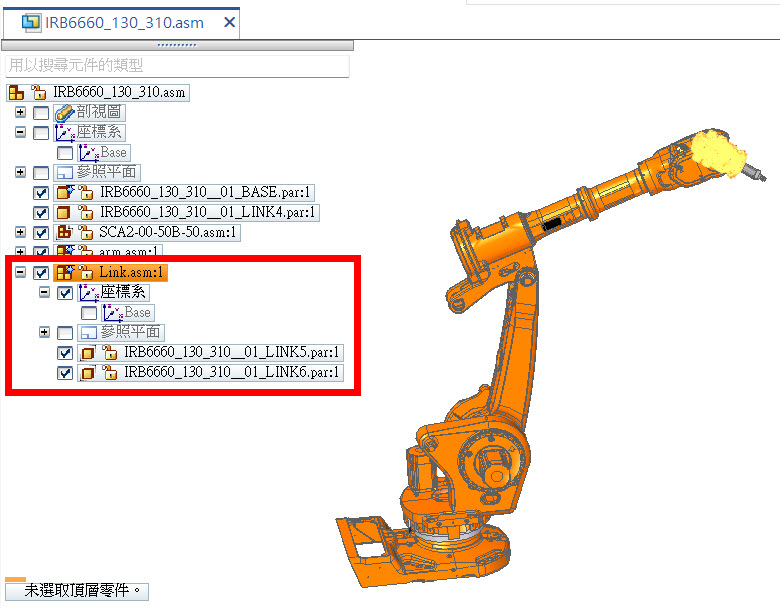Click 參照平面 plane icon under Link.asm:1
The width and height of the screenshot is (780, 608).
pos(89,332)
